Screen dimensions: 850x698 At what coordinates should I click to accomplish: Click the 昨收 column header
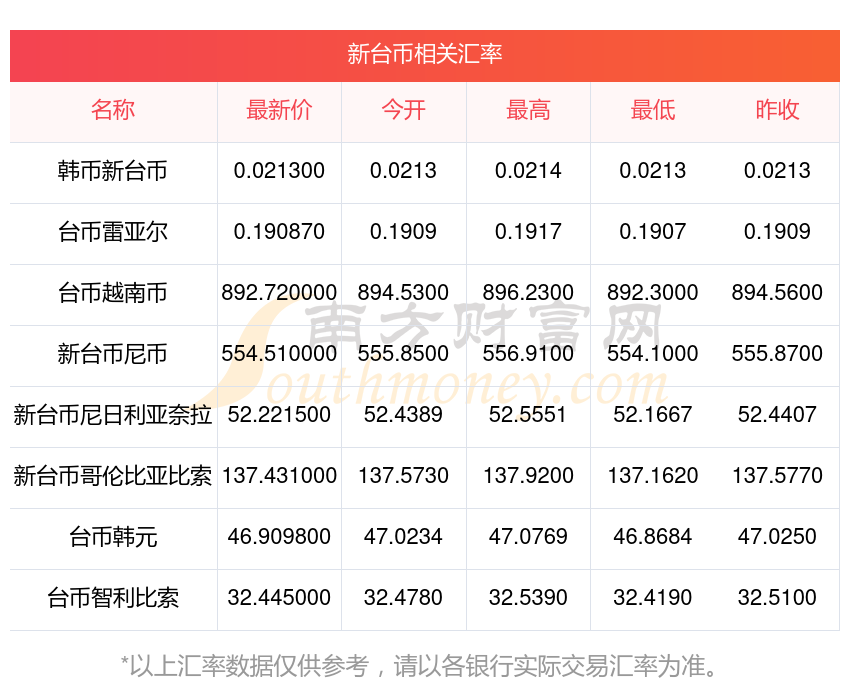coord(777,110)
